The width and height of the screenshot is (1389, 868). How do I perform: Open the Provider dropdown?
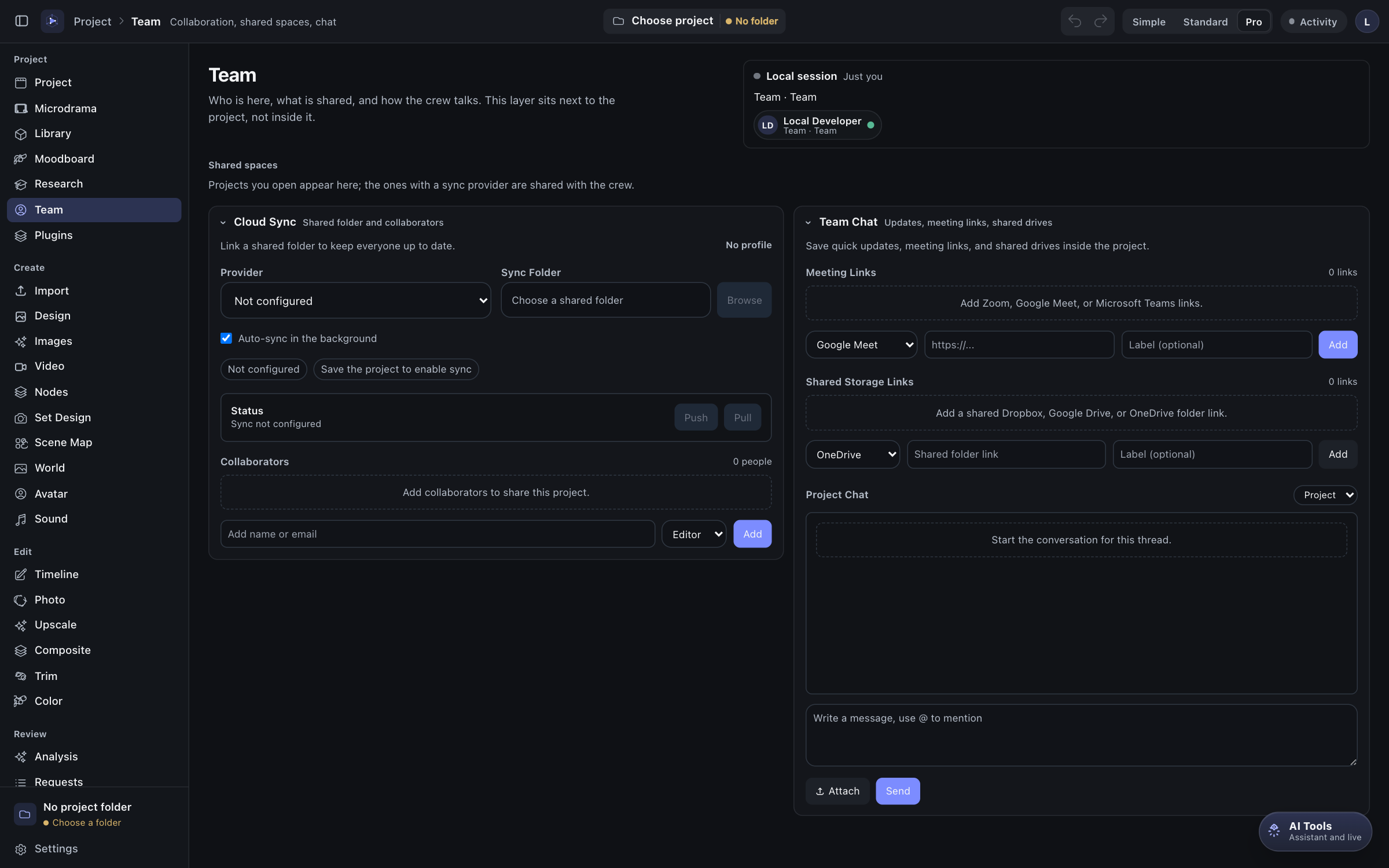coord(355,300)
